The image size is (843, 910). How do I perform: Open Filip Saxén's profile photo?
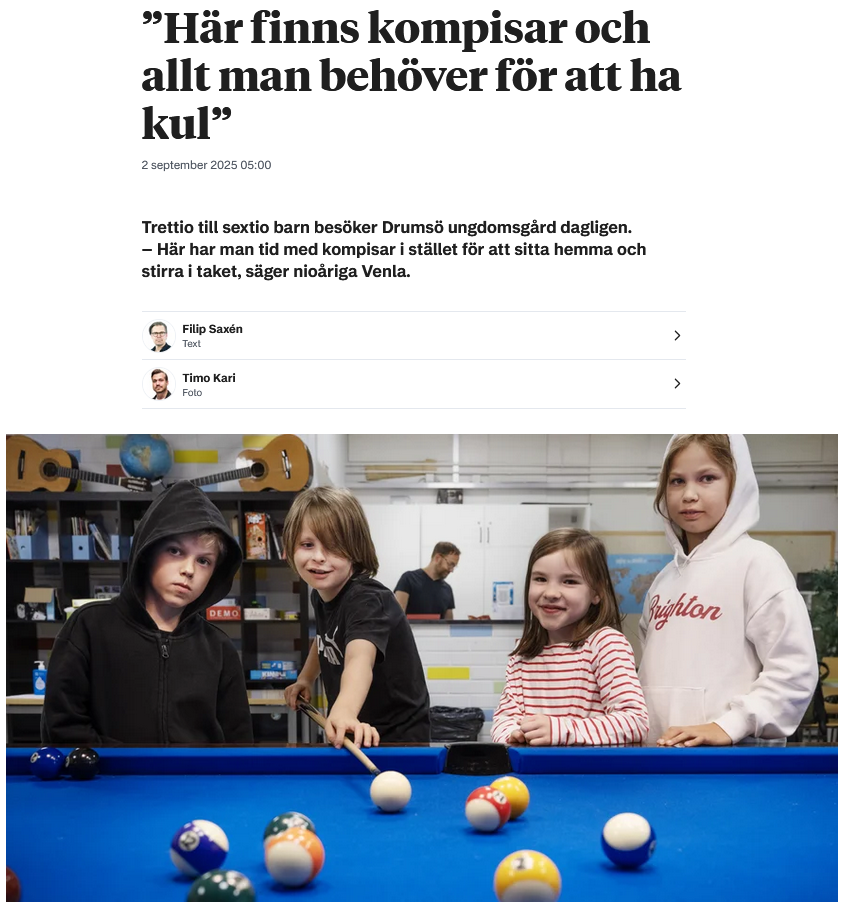159,336
